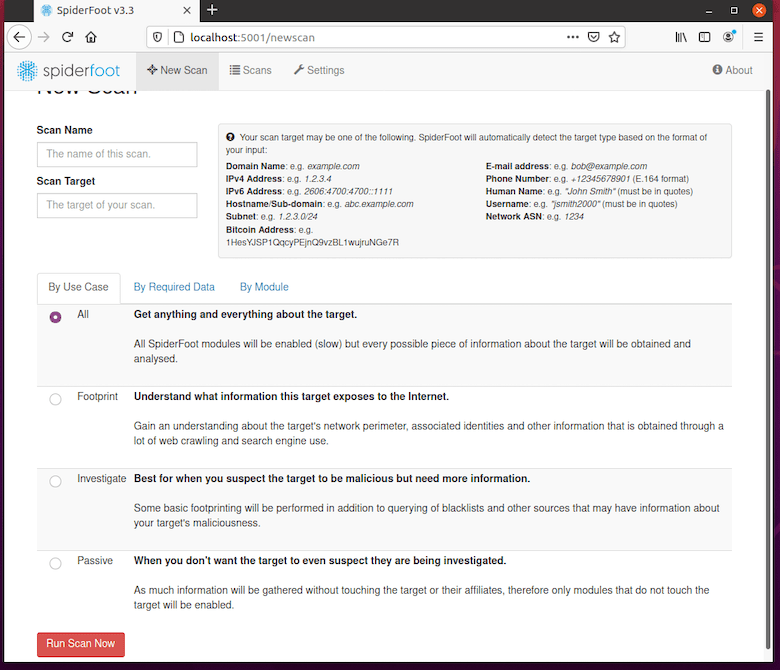Select the Investigate radio button

[55, 481]
